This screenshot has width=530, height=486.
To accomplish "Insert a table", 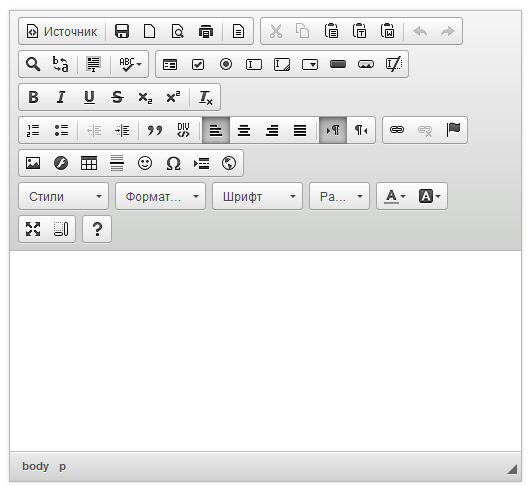I will point(89,163).
